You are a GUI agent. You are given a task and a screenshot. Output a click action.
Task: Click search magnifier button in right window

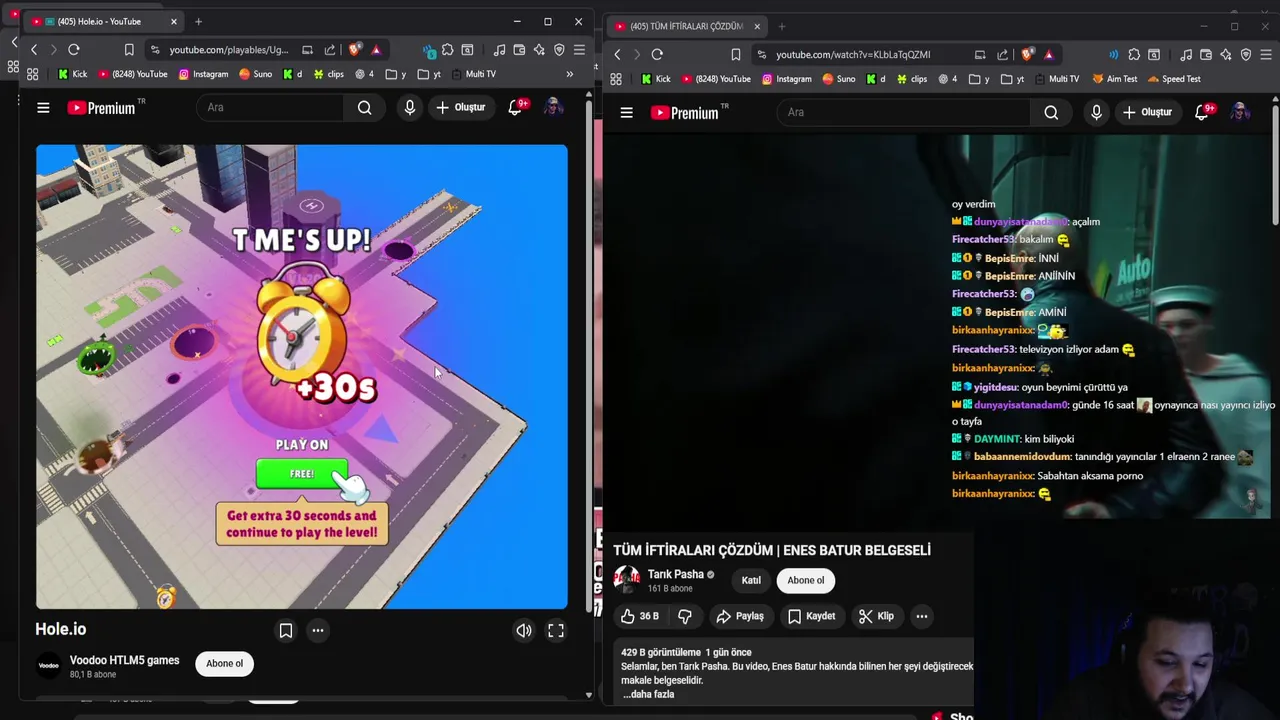(x=1051, y=112)
